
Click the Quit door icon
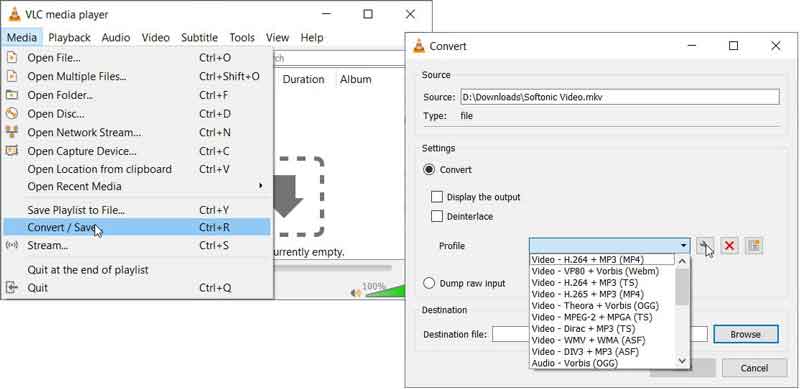tap(12, 287)
